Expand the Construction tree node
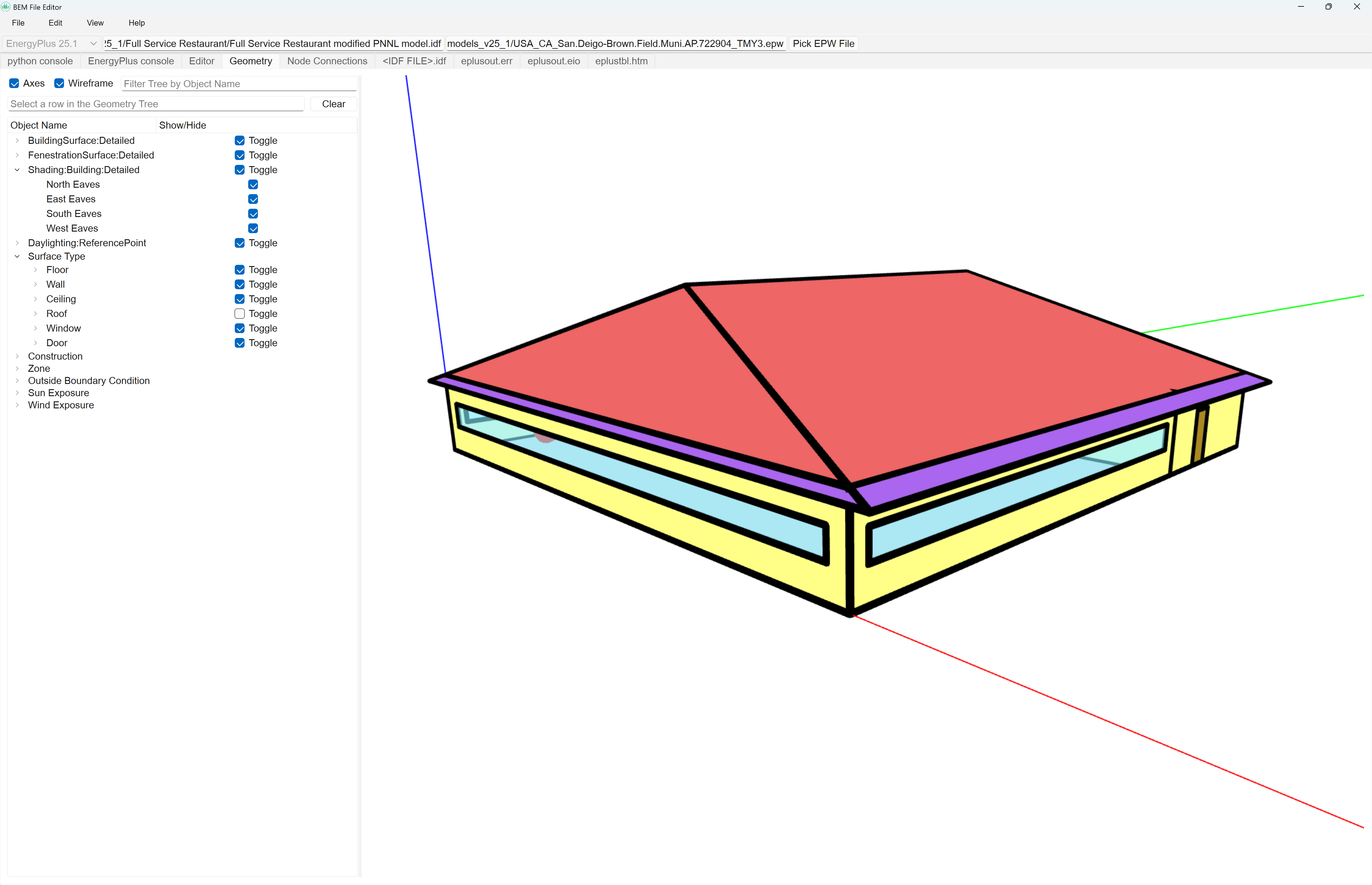Screen dimensions: 1372x885 tap(17, 356)
